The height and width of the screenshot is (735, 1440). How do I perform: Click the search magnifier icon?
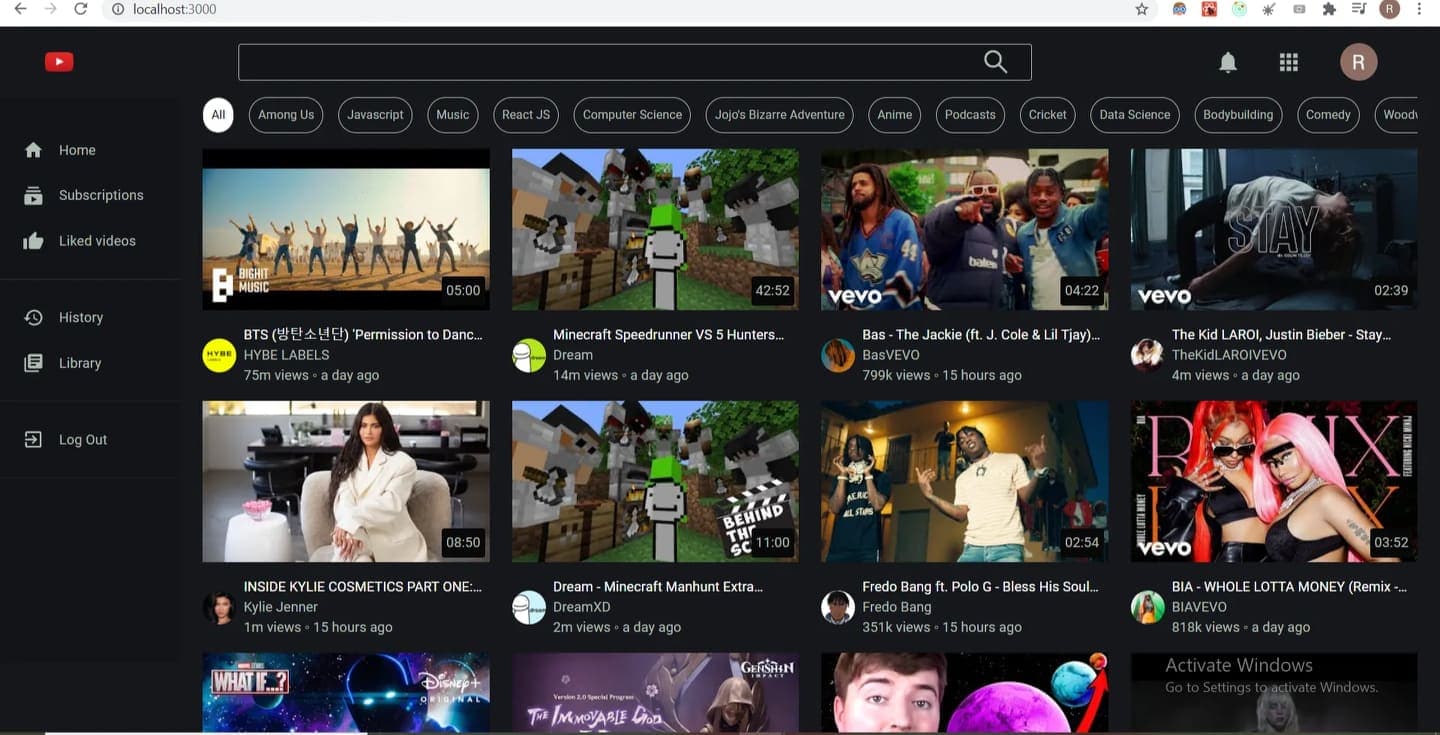coord(995,62)
